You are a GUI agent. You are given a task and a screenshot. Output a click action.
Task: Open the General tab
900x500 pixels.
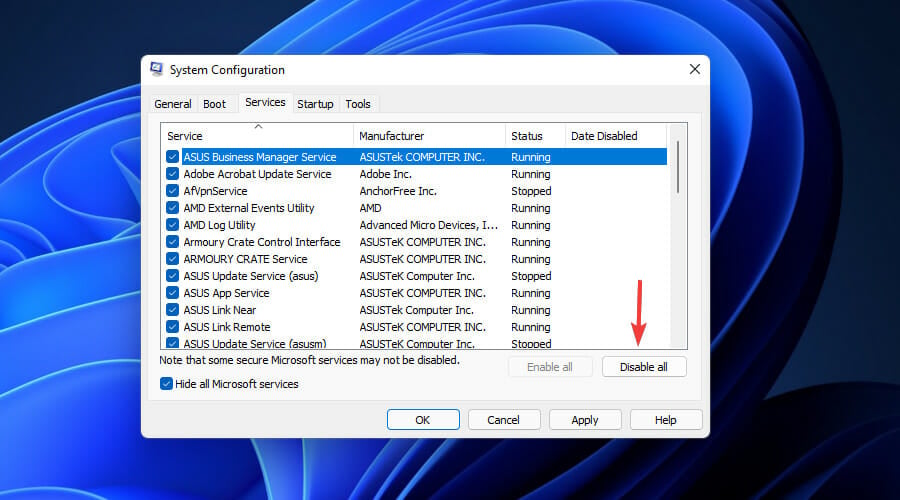(x=173, y=104)
